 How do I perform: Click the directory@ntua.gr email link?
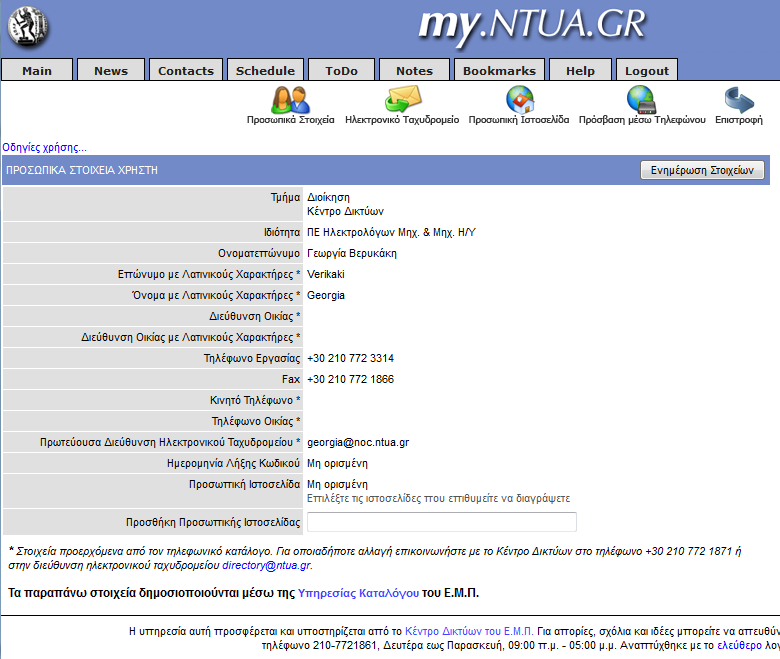click(x=267, y=565)
